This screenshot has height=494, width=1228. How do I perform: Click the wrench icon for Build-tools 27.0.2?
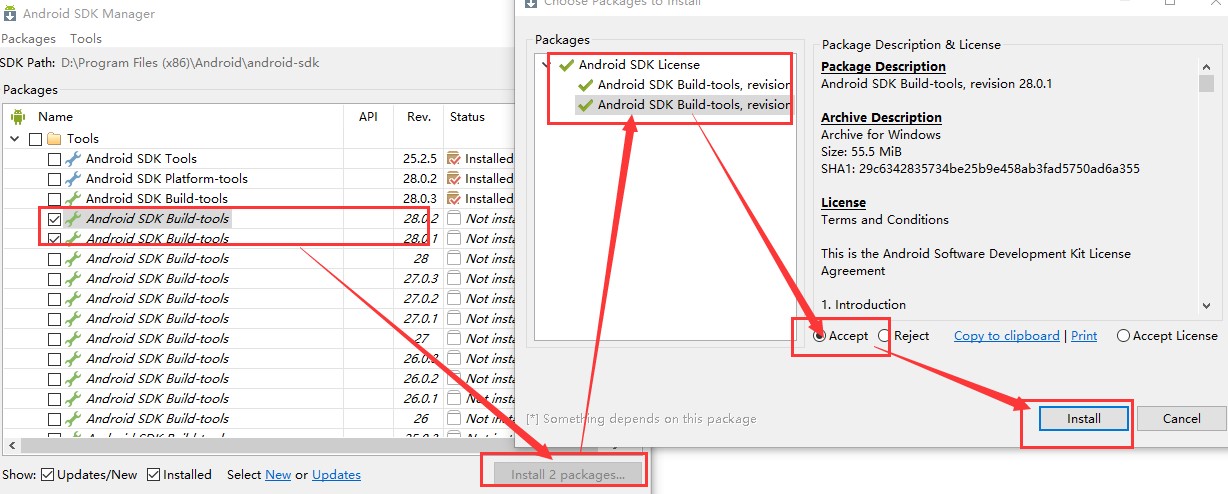click(x=73, y=298)
